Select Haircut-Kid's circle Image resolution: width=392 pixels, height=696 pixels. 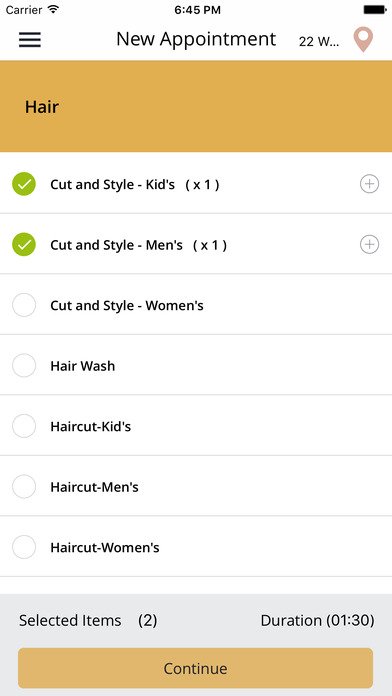24,426
